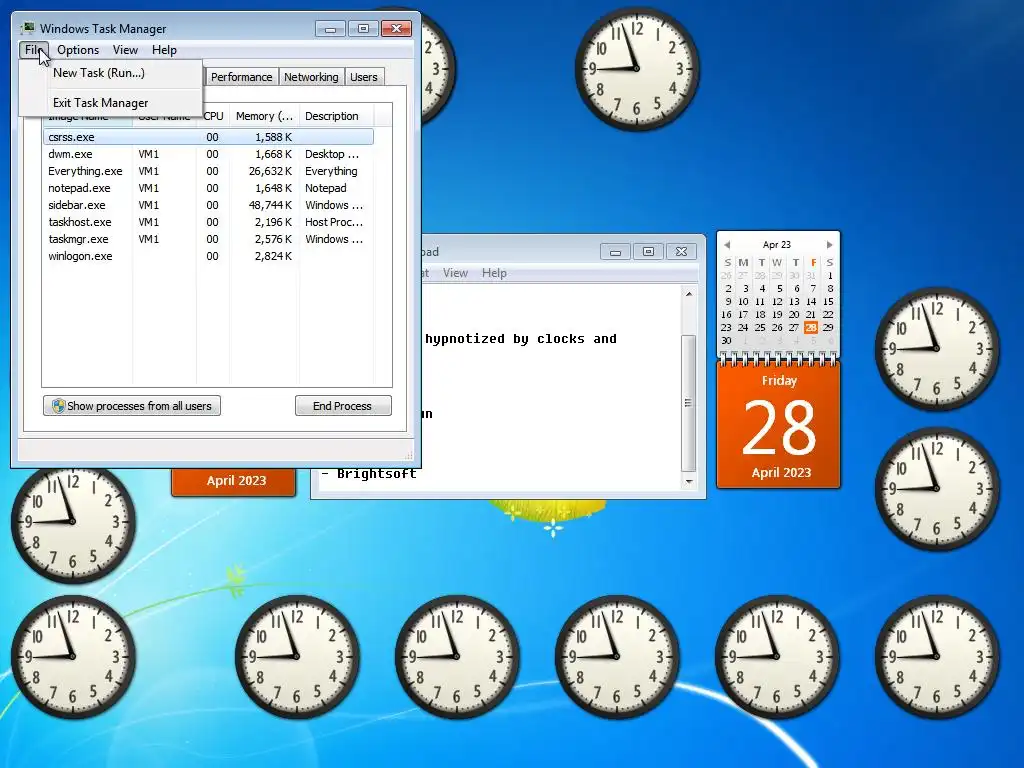Open the Help menu in Notepad
Viewport: 1024px width, 768px height.
pos(494,273)
